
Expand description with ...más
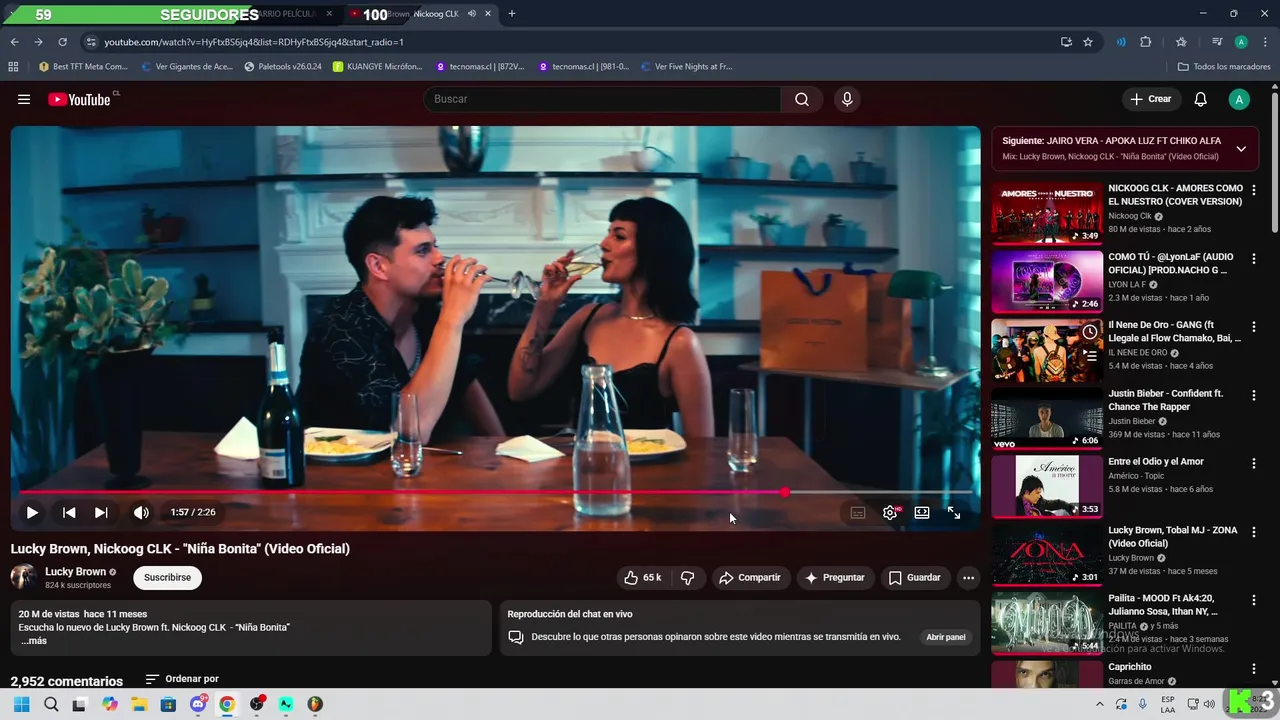pos(34,641)
